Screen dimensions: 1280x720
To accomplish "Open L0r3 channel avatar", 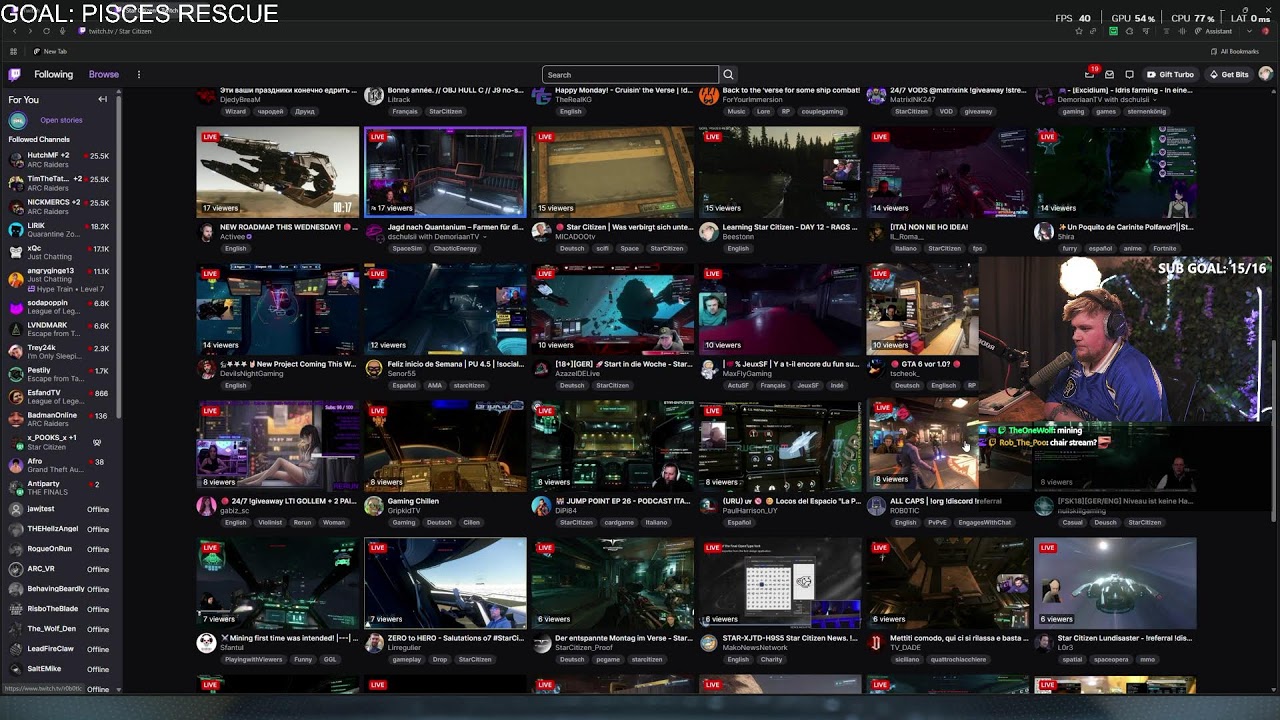I will click(x=1043, y=643).
